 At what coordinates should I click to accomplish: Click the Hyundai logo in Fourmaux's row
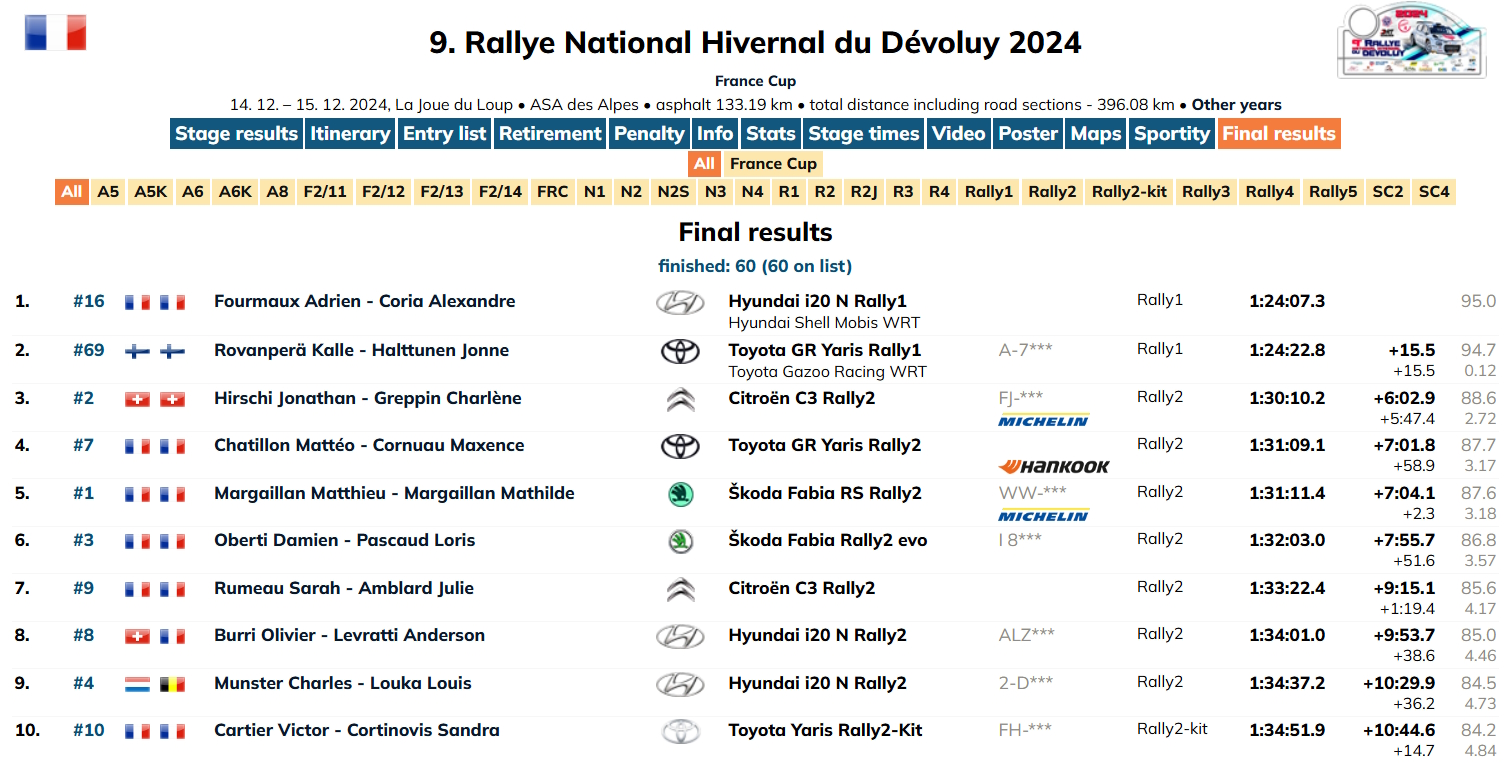680,303
